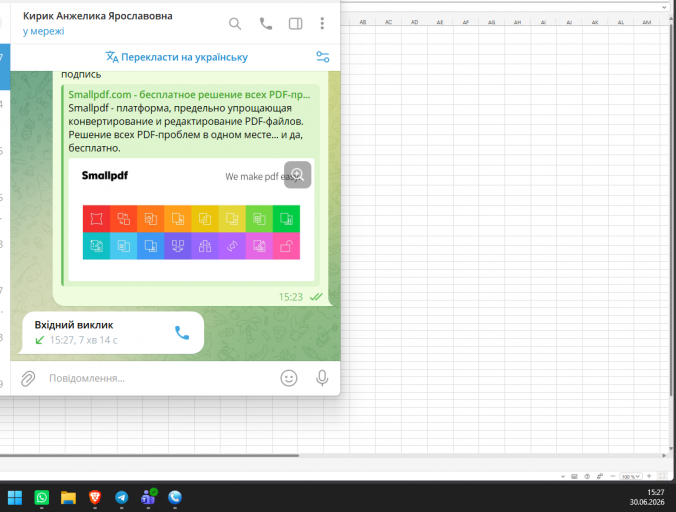Click the spreadsheet horizontal scrollbar thumb
The image size is (676, 512).
tap(149, 455)
